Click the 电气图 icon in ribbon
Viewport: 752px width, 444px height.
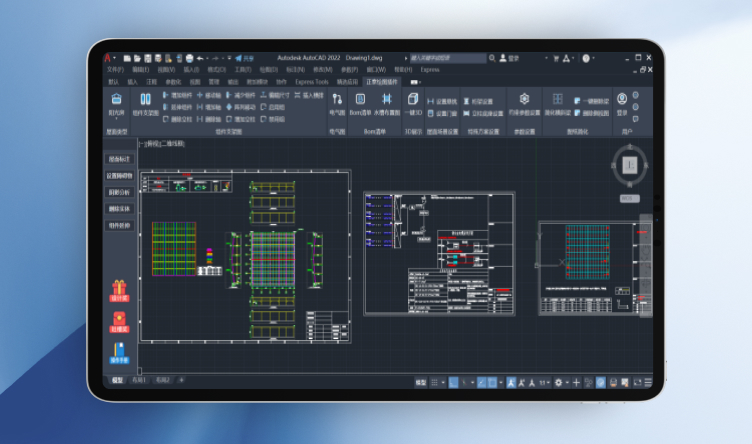[337, 100]
